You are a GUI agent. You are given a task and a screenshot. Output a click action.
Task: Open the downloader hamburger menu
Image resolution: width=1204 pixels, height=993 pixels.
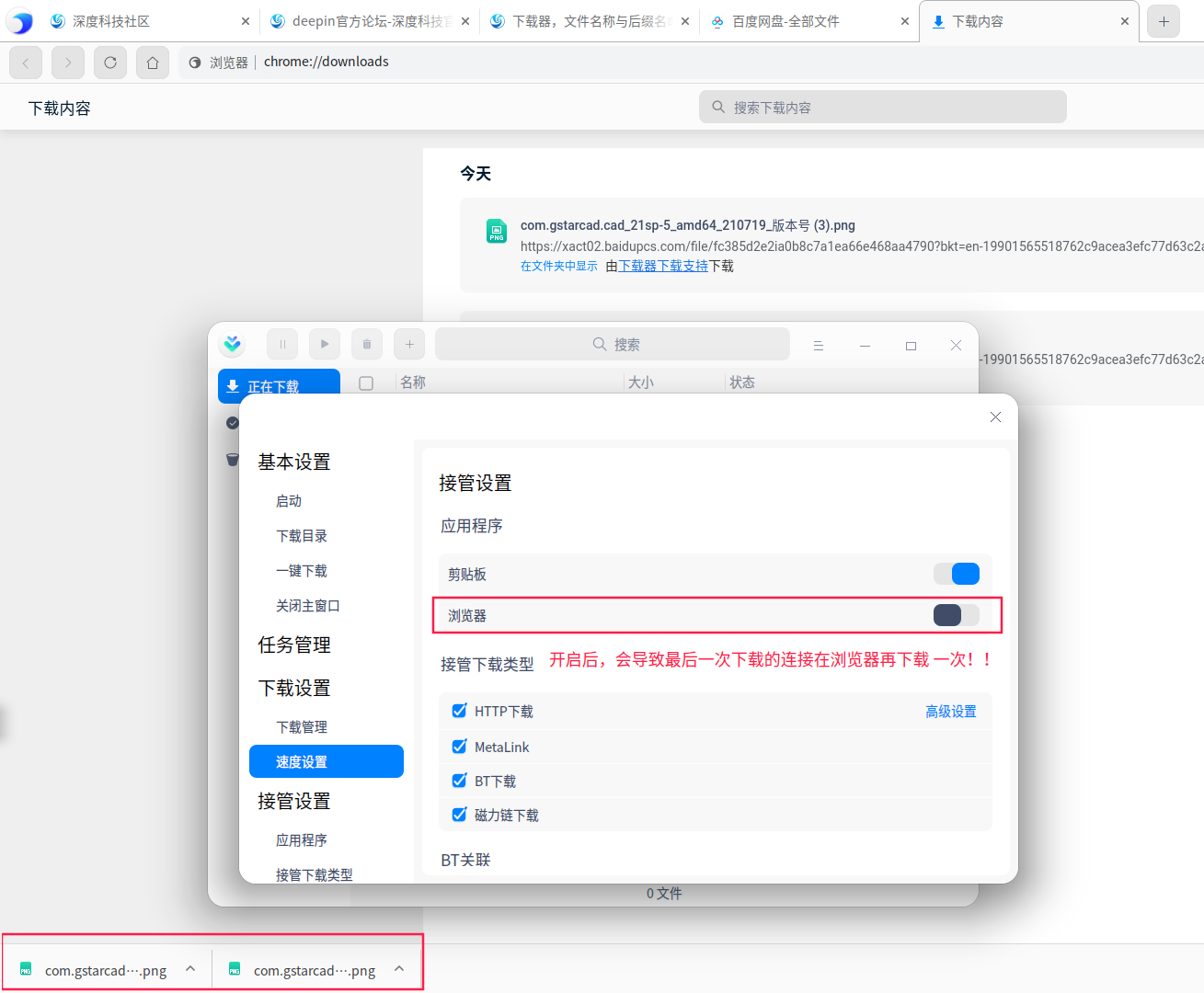[819, 345]
